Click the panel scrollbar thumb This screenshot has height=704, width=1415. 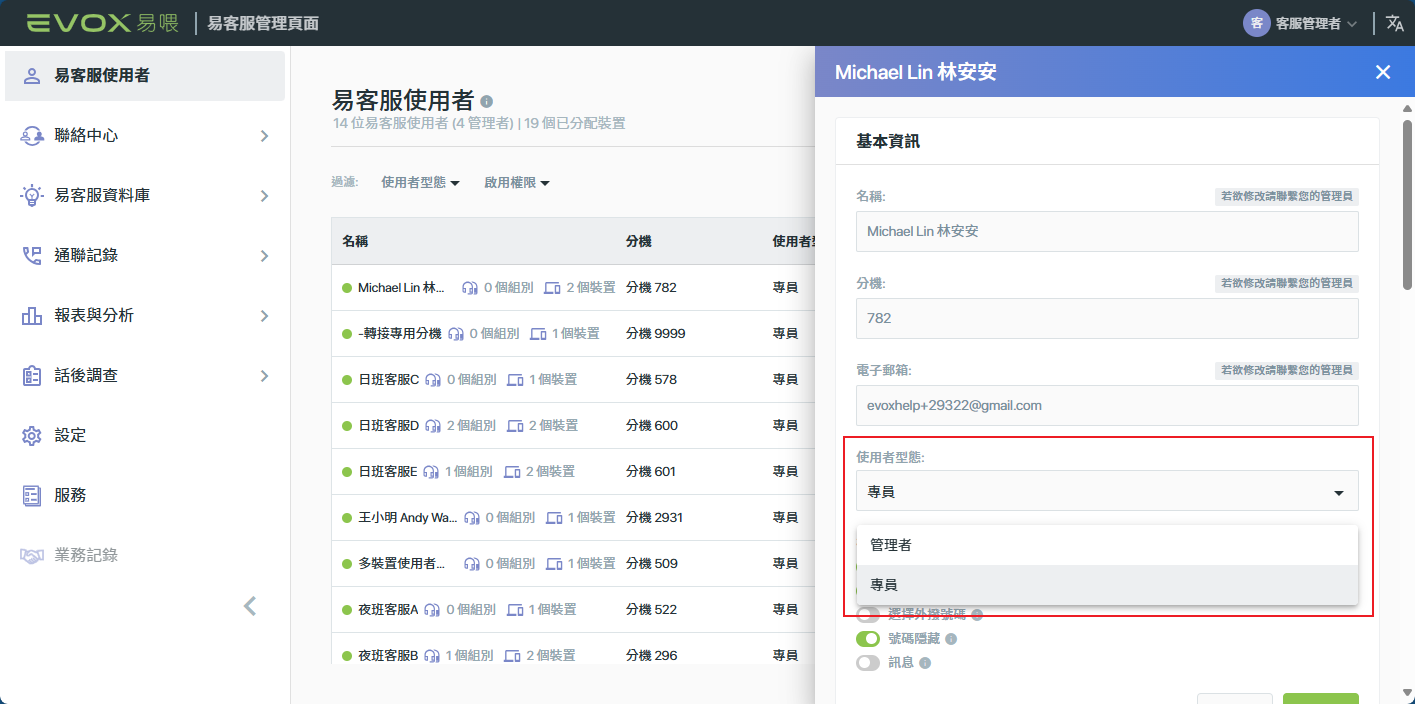(1407, 203)
